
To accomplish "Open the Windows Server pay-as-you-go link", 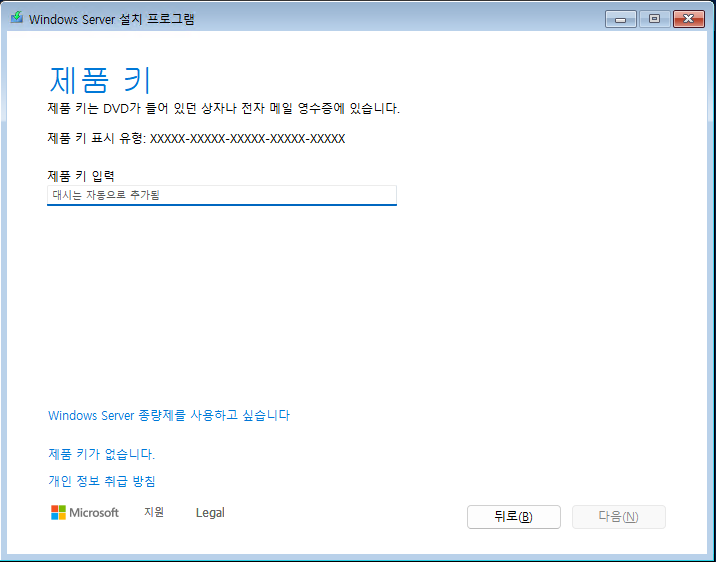I will (x=169, y=415).
